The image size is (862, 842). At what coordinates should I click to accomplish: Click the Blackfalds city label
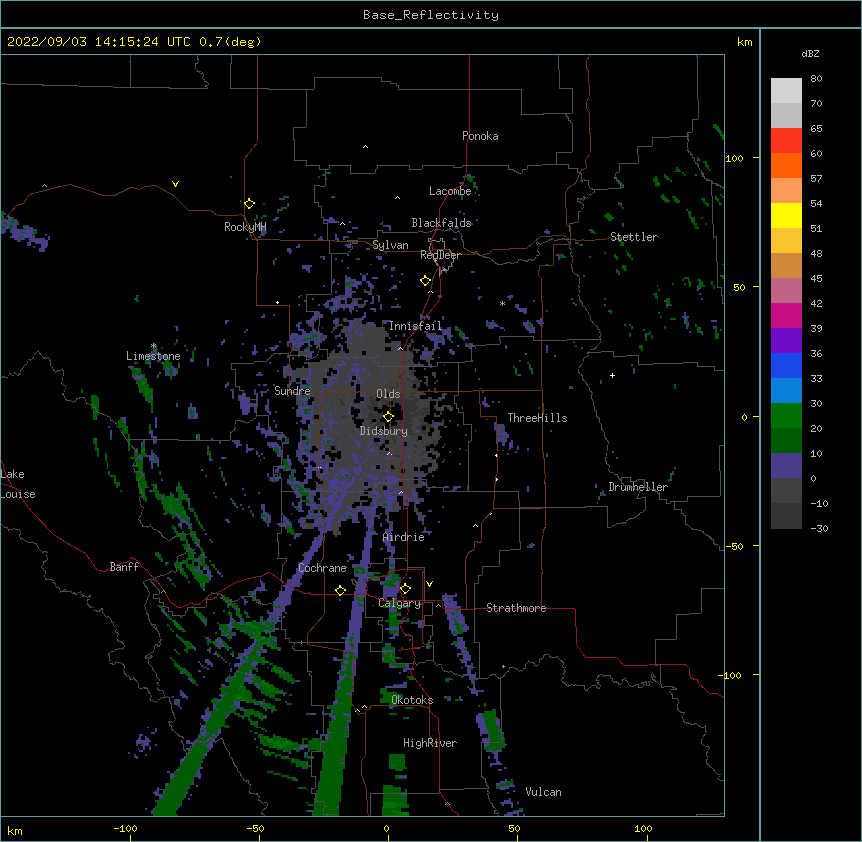pos(441,223)
